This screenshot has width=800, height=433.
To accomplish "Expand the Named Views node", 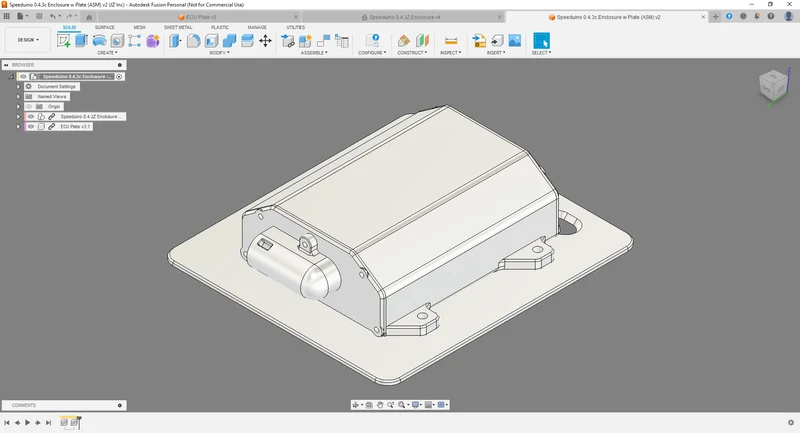I will pos(19,96).
